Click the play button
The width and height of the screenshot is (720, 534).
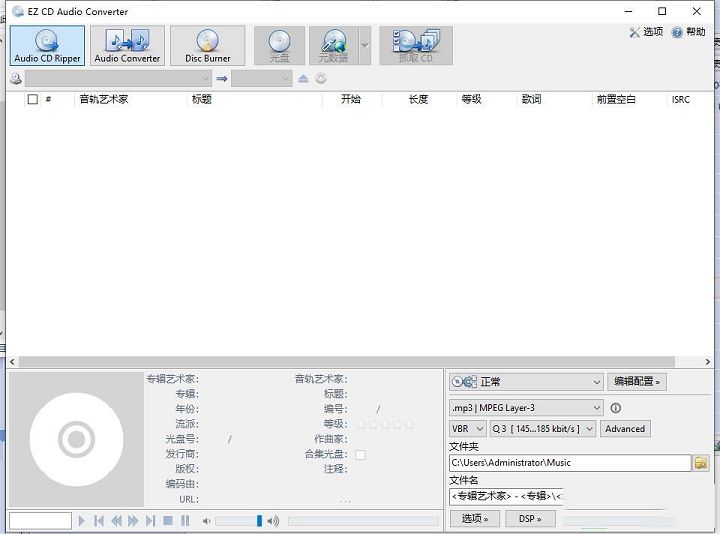pyautogui.click(x=82, y=521)
